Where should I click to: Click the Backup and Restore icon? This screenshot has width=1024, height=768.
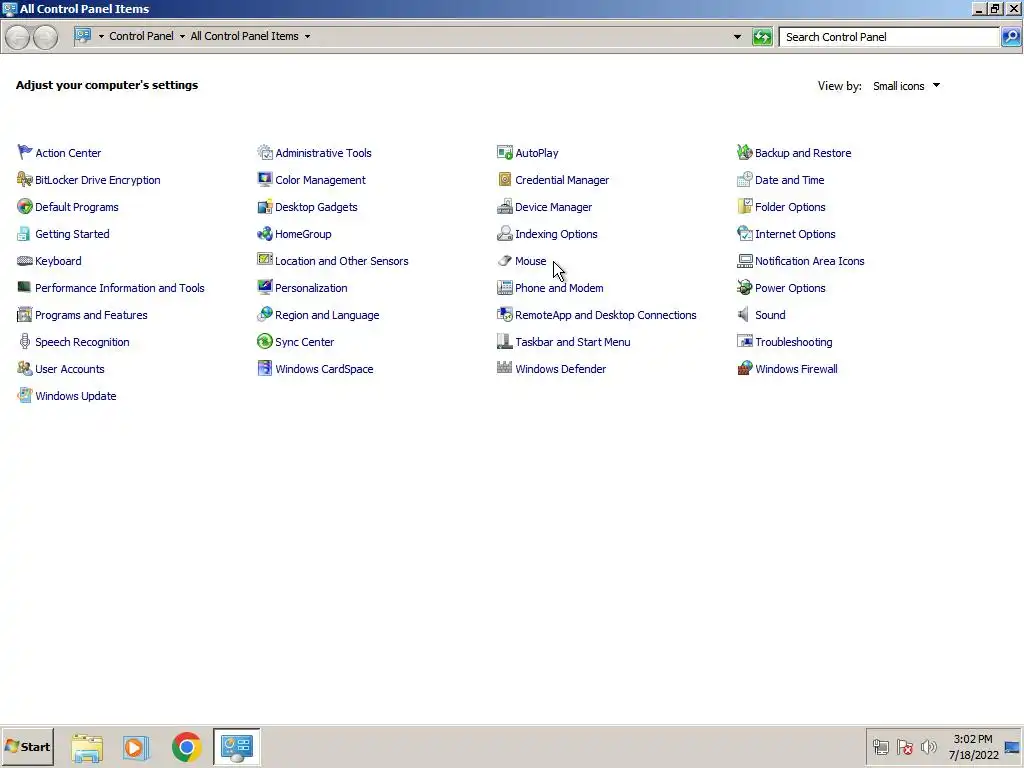pos(744,152)
